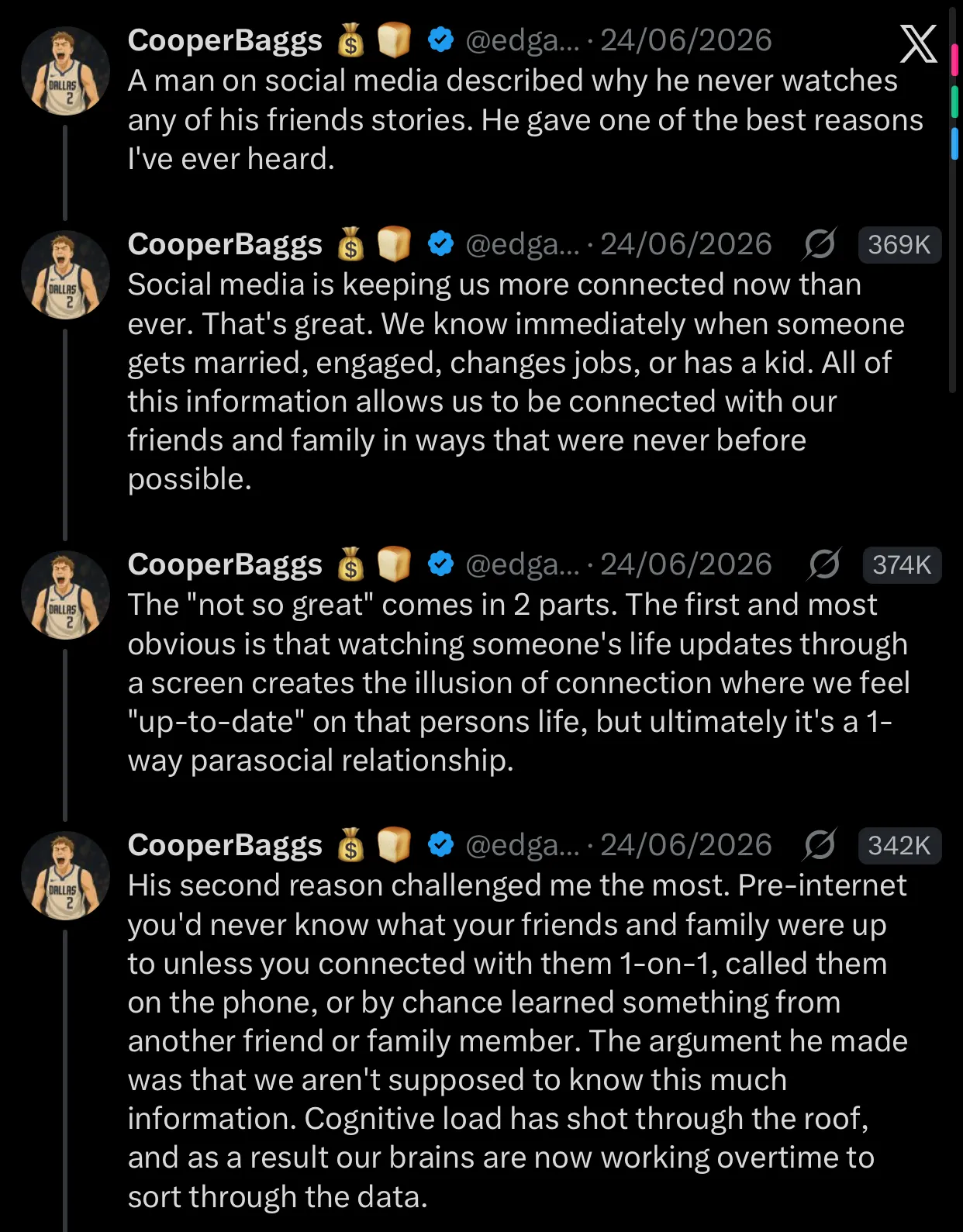Click @edga... handle on second tweet

523,244
